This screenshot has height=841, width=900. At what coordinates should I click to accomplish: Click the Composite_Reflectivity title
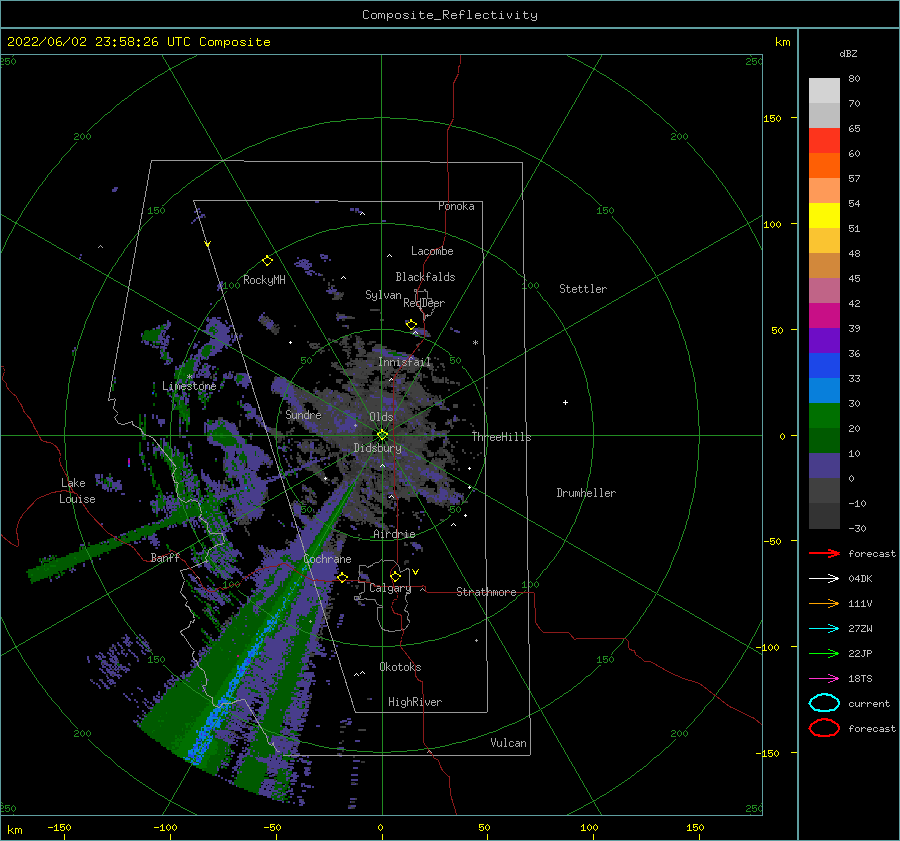(449, 15)
